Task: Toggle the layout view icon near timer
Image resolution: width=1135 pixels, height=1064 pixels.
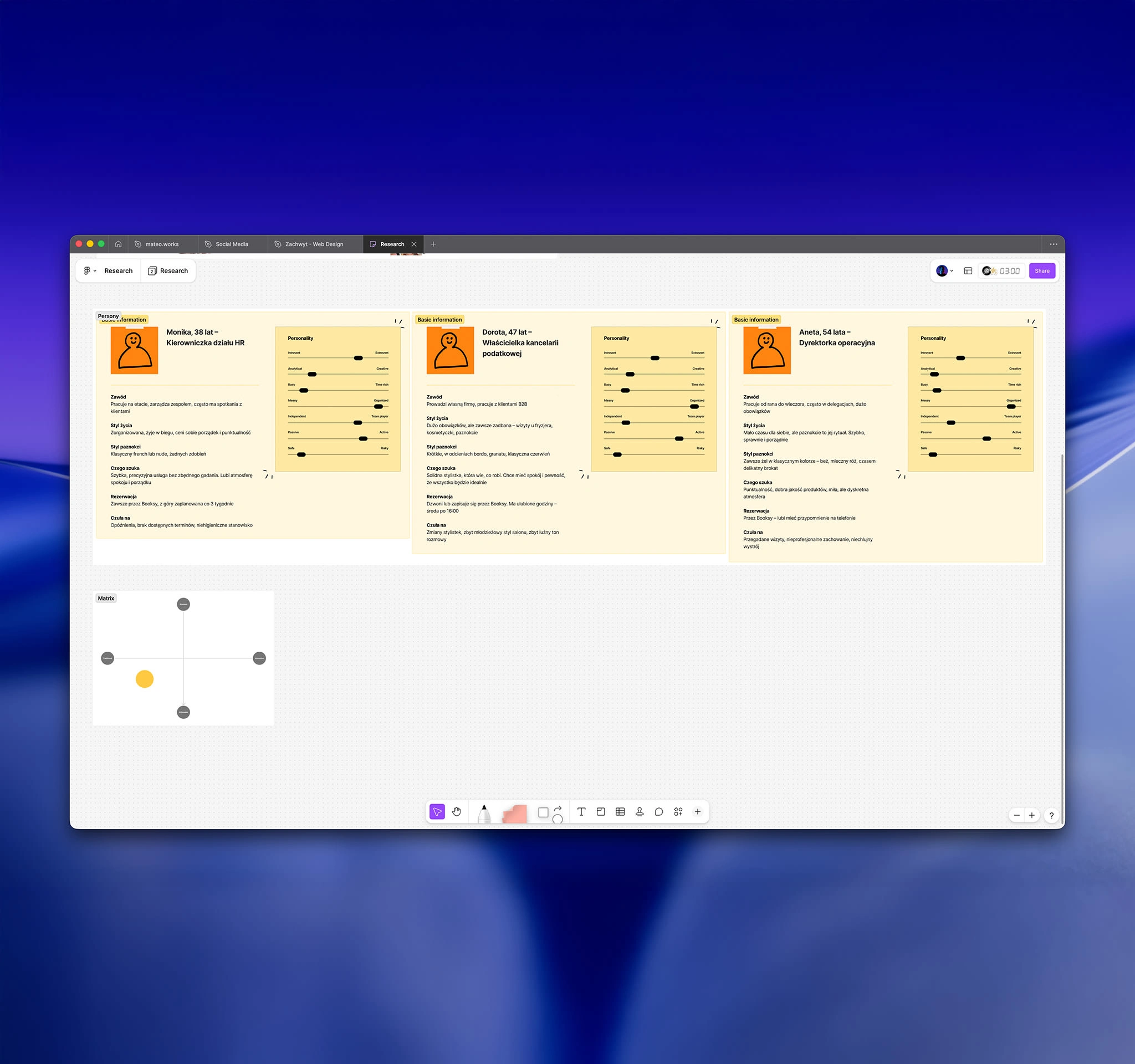Action: point(968,270)
